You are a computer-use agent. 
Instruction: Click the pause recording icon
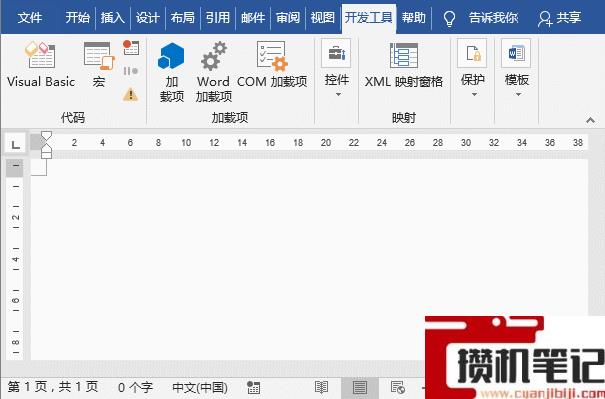click(x=131, y=71)
